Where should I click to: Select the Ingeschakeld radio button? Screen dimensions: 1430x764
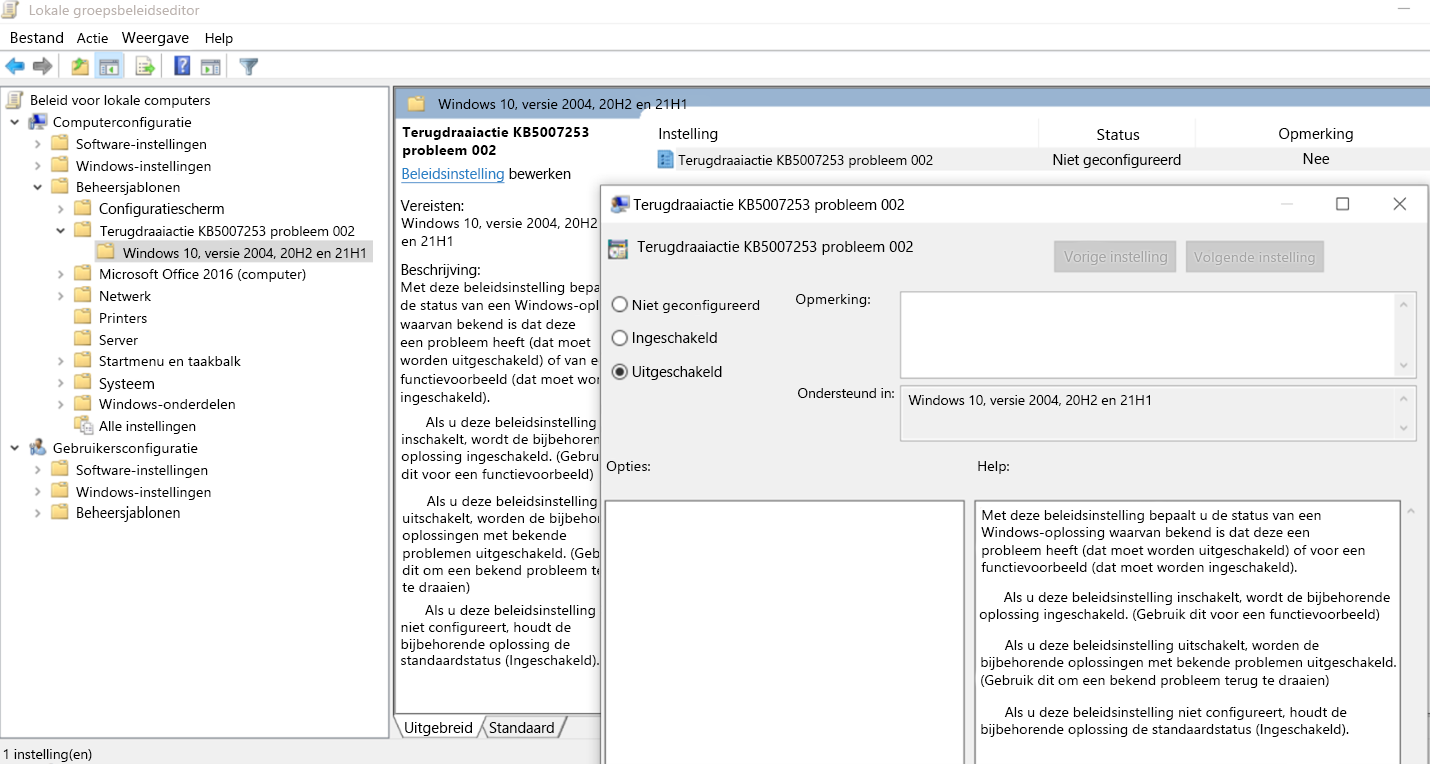(620, 338)
